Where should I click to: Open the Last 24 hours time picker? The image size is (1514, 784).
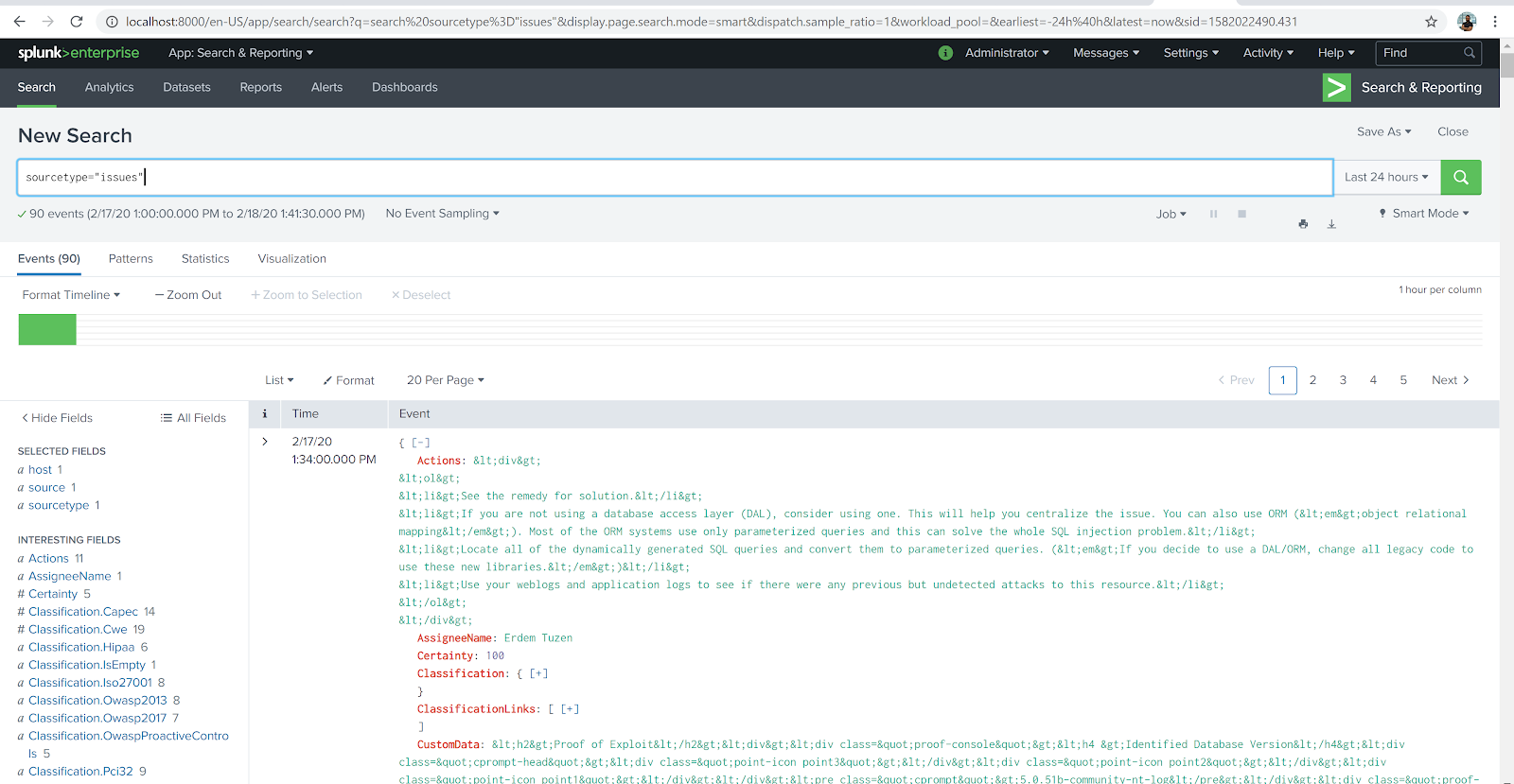(1386, 177)
